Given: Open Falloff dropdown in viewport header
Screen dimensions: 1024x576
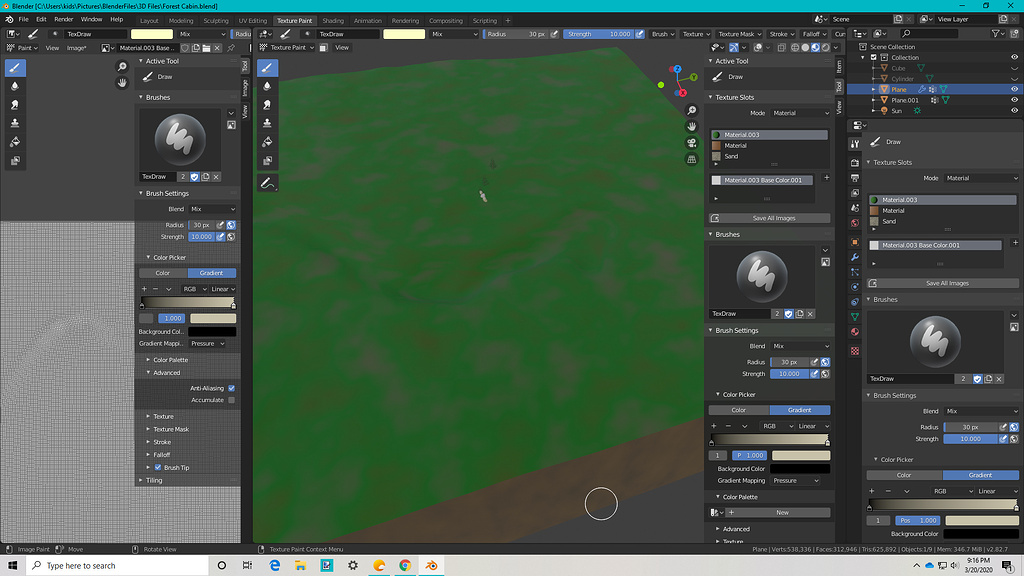Looking at the screenshot, I should click(814, 34).
